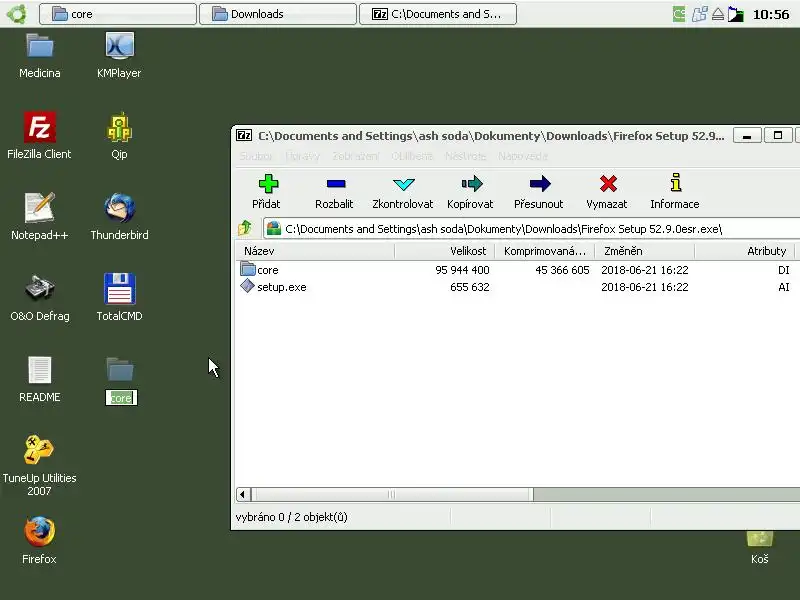Click the Rozbalit extract icon
This screenshot has width=800, height=600.
[336, 184]
